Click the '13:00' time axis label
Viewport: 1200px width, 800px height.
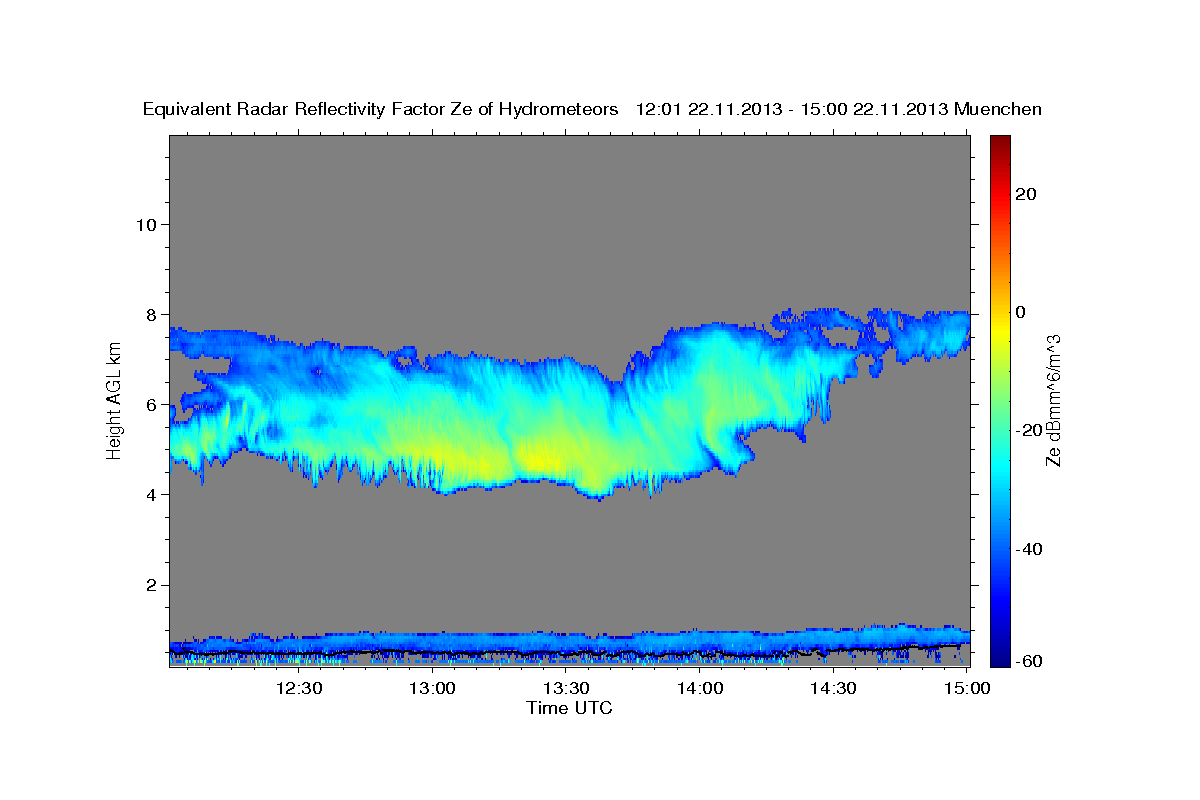(432, 688)
